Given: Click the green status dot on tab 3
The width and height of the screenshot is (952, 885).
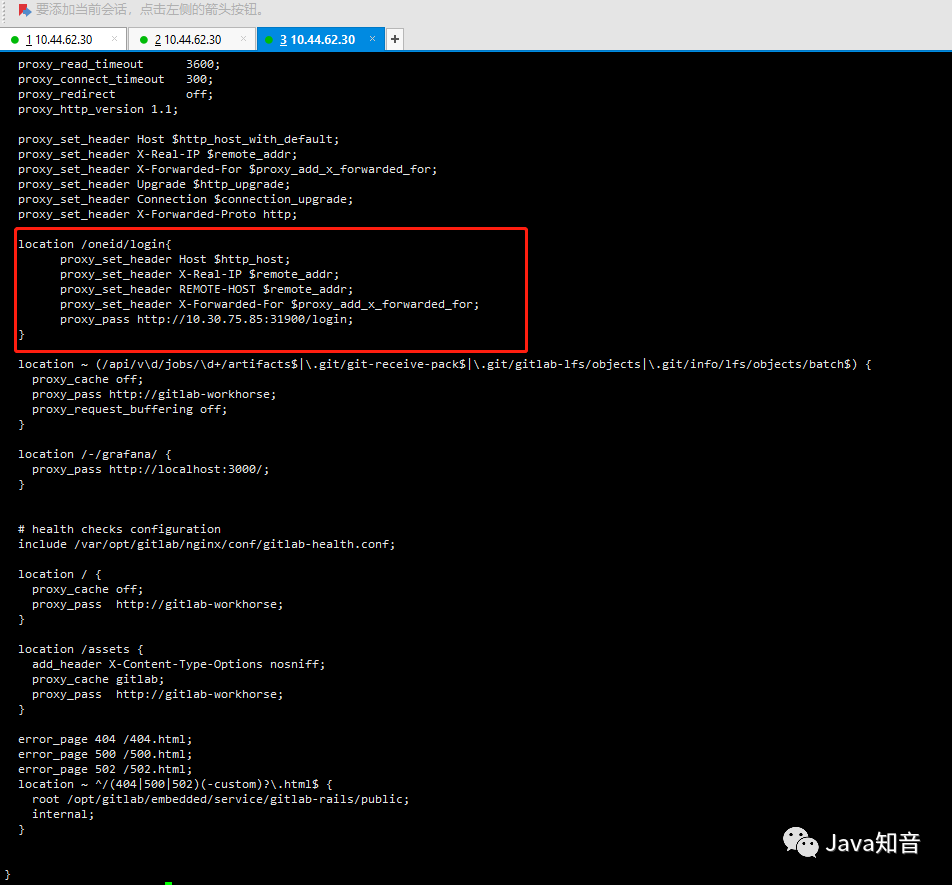Looking at the screenshot, I should pyautogui.click(x=269, y=40).
